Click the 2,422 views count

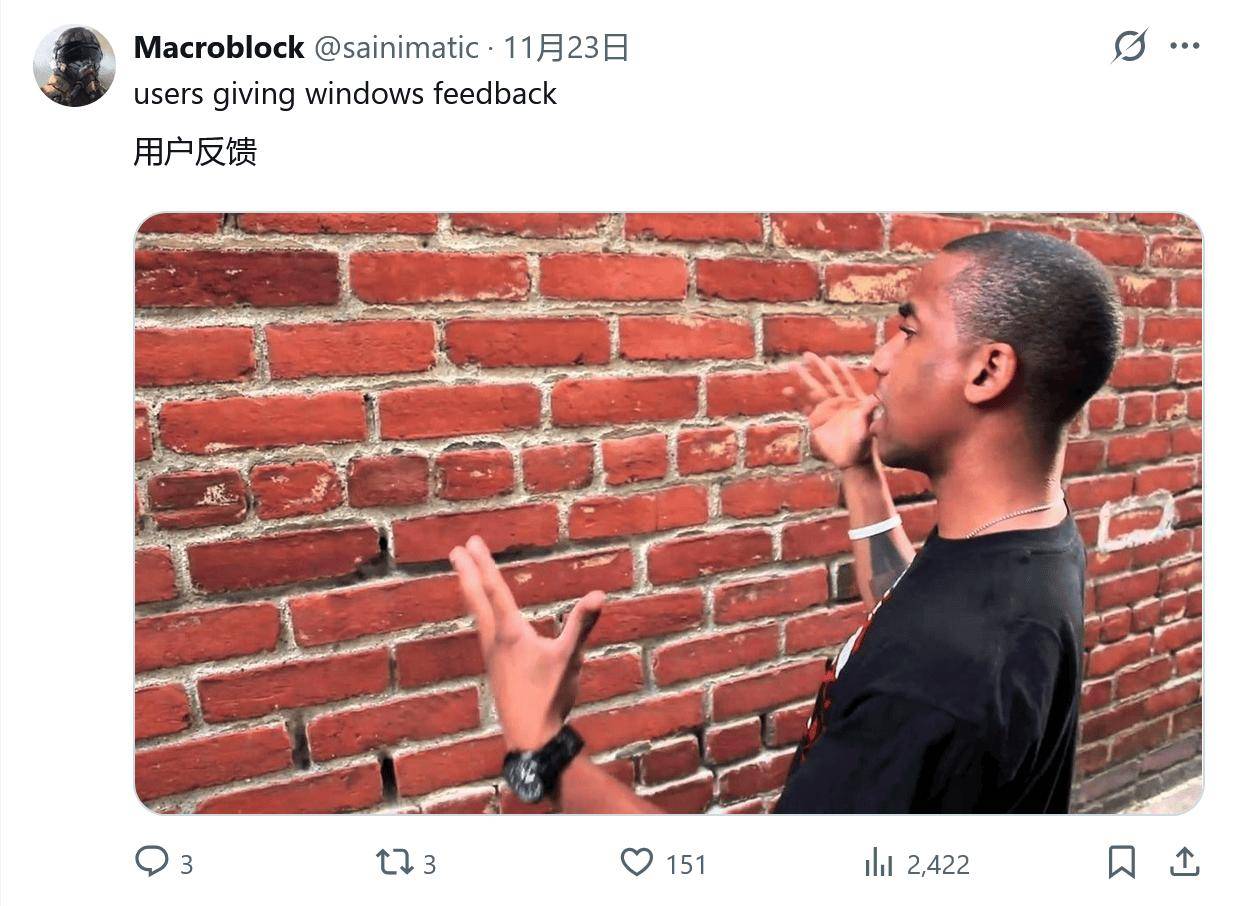coord(938,865)
